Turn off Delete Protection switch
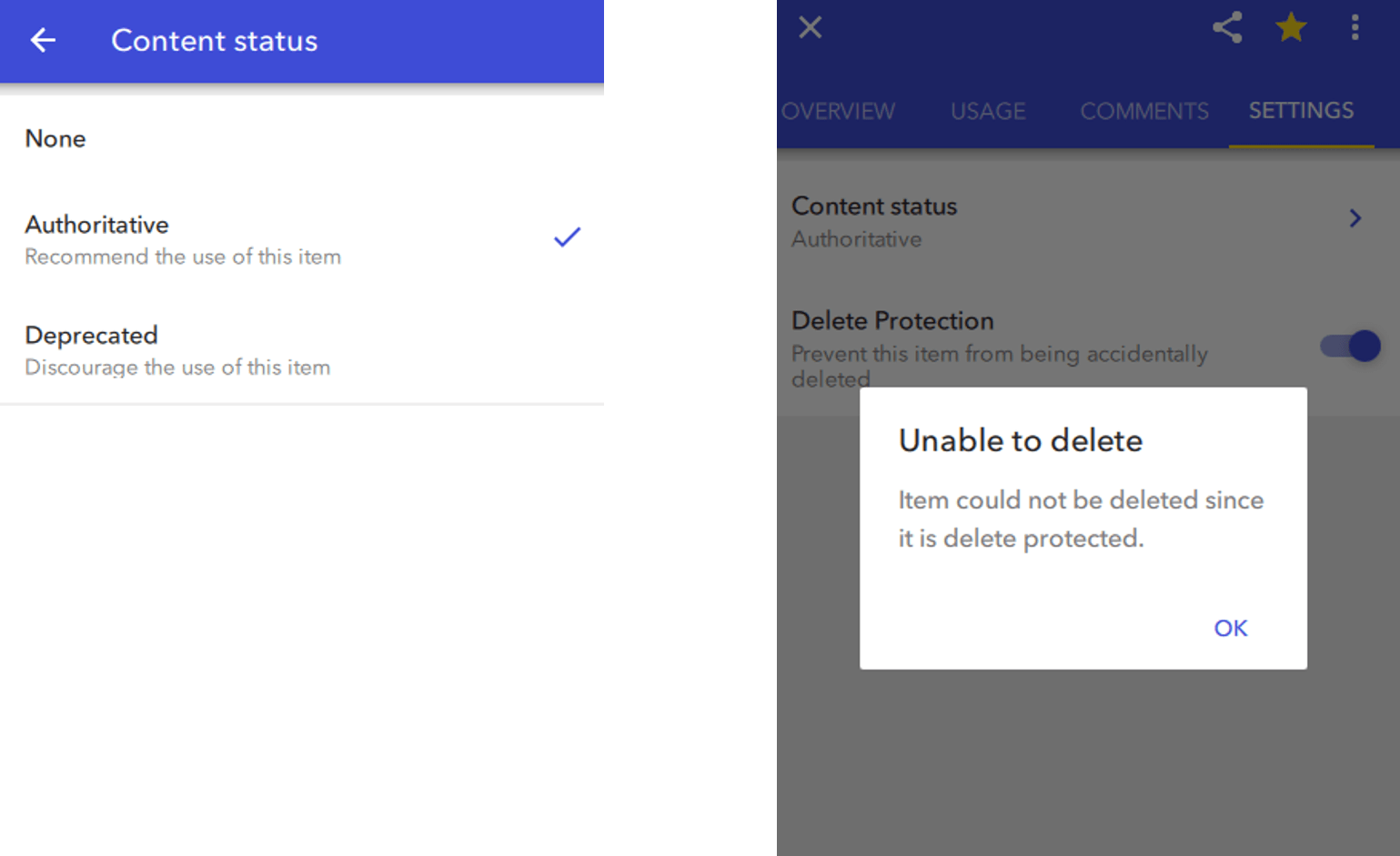 (x=1351, y=346)
